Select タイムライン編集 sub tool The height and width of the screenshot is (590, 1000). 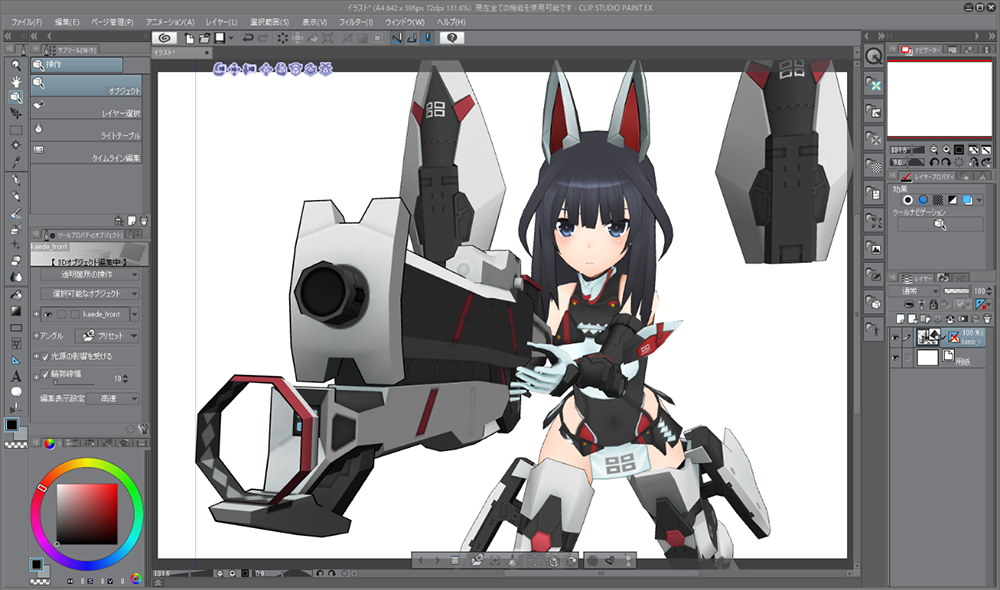[86, 154]
